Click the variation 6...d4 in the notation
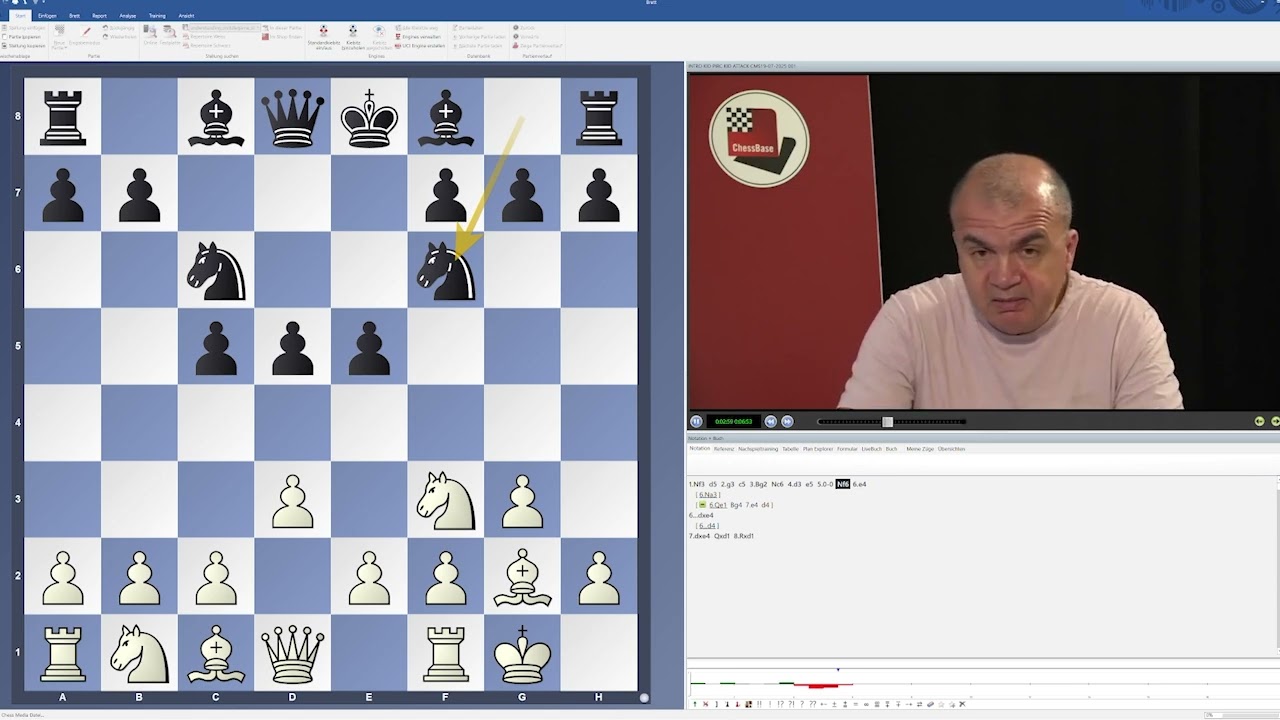 coord(708,526)
